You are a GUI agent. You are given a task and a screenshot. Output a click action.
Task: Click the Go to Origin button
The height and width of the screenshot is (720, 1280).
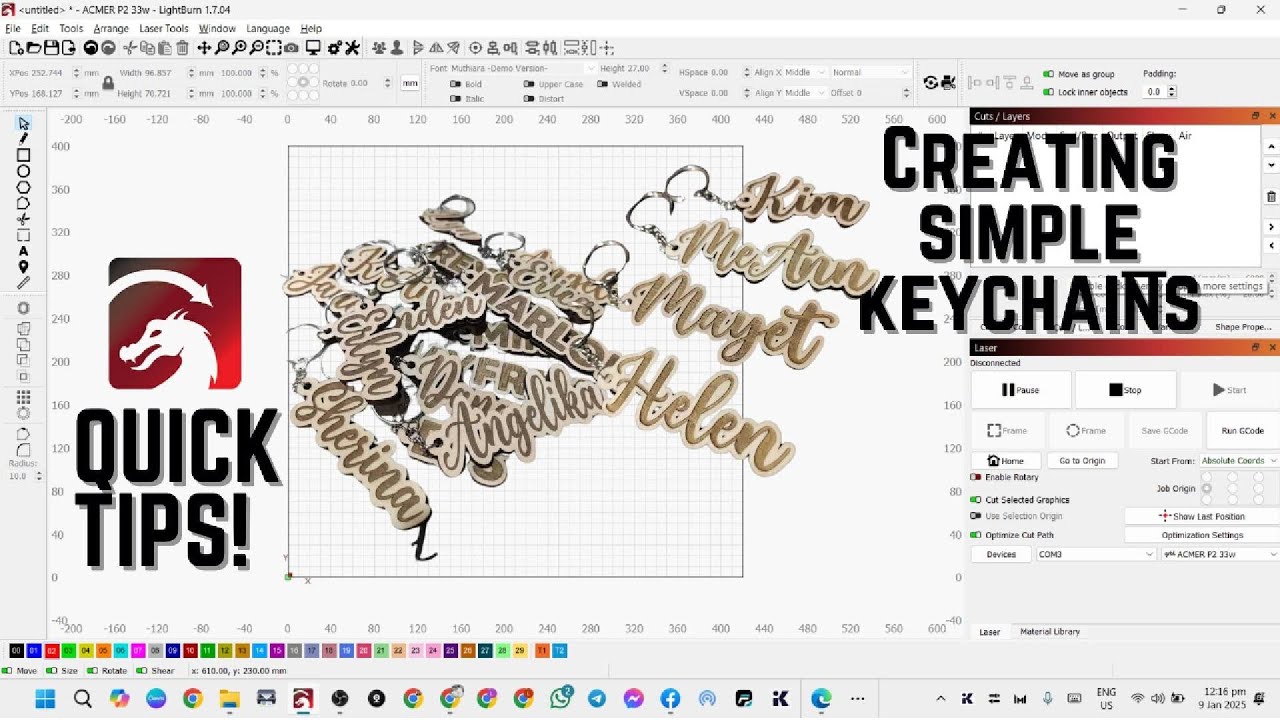[1082, 461]
